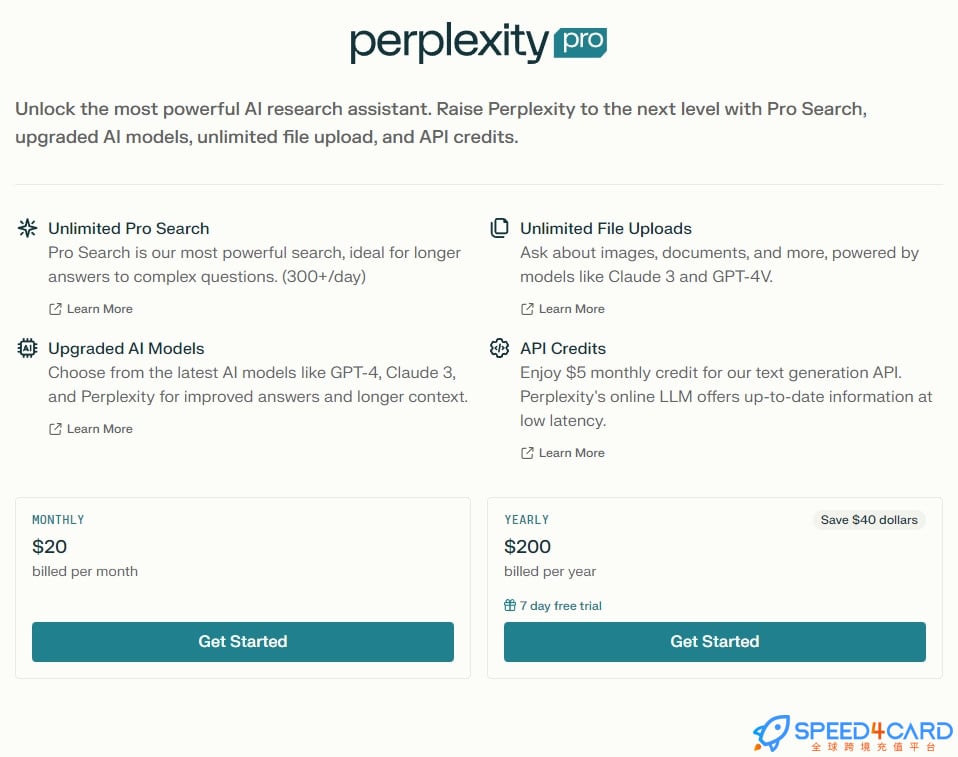Select the Monthly plan label

(x=58, y=520)
